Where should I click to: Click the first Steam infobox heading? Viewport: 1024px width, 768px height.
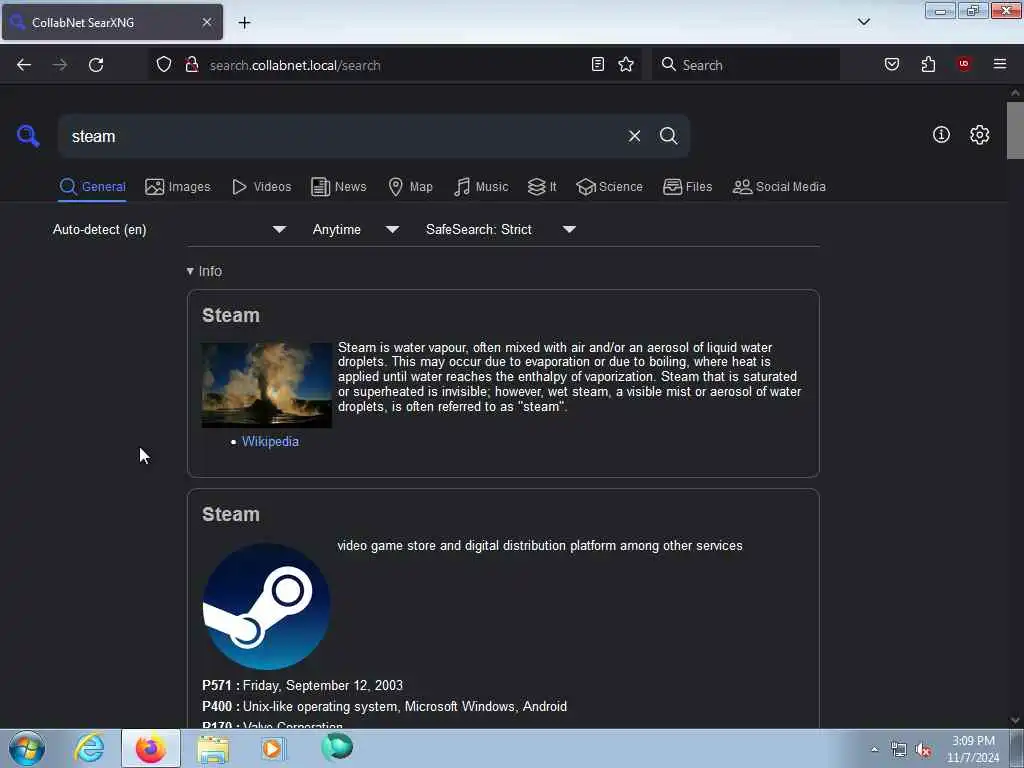click(231, 315)
